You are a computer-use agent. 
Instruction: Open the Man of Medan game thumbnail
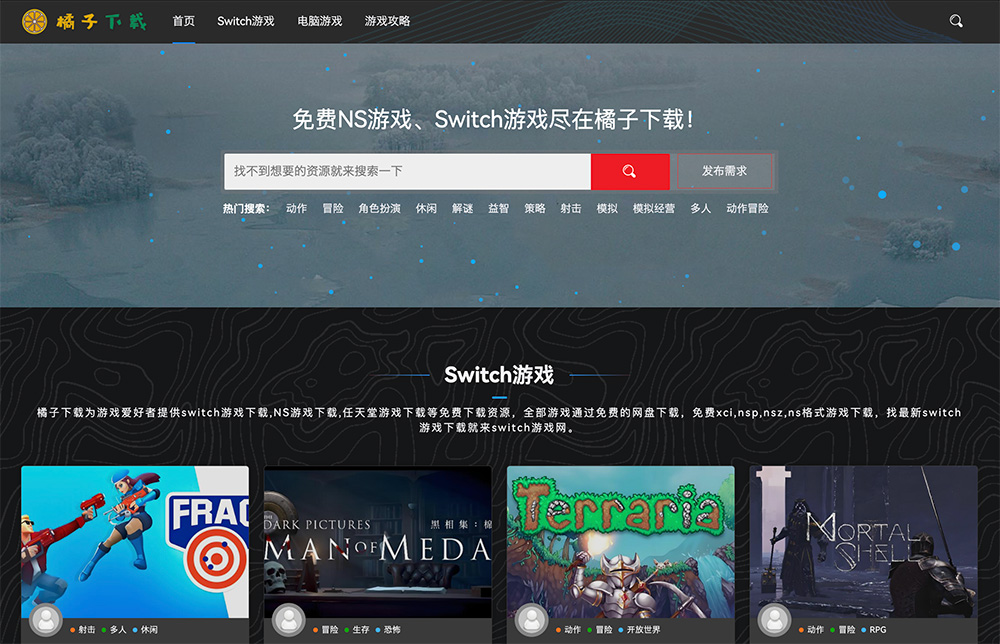[378, 541]
